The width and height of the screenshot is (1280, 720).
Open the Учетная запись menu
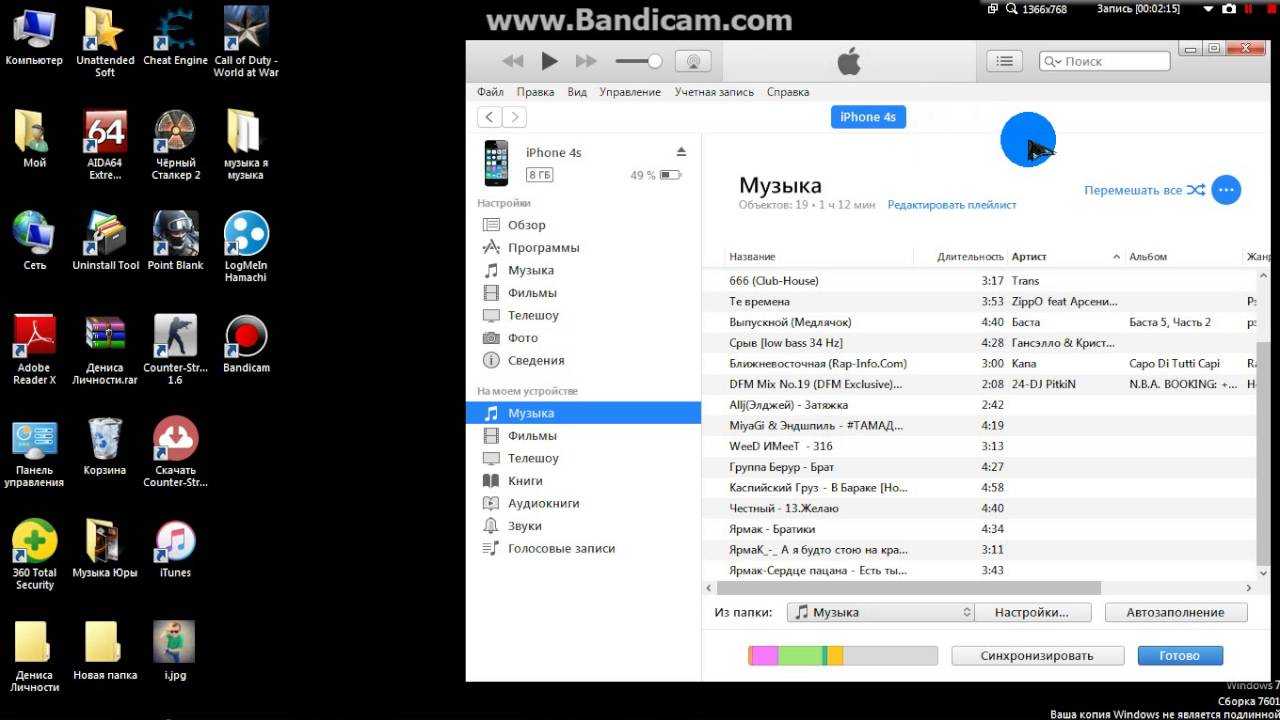pos(714,92)
